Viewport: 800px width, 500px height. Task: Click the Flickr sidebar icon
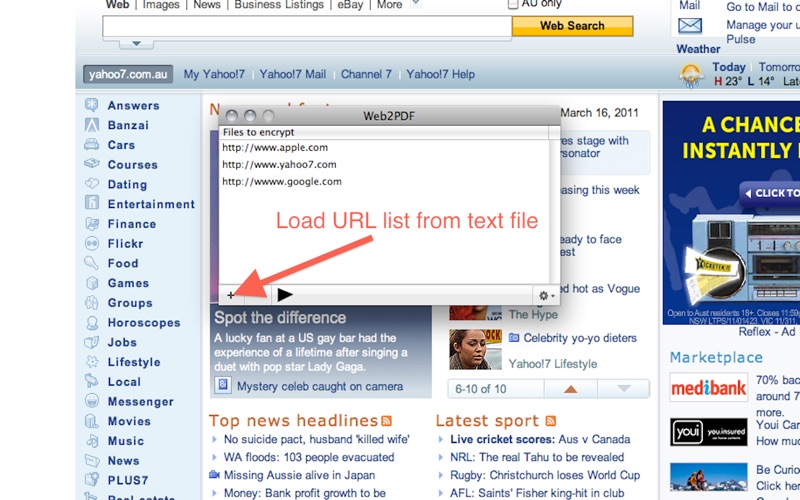92,243
